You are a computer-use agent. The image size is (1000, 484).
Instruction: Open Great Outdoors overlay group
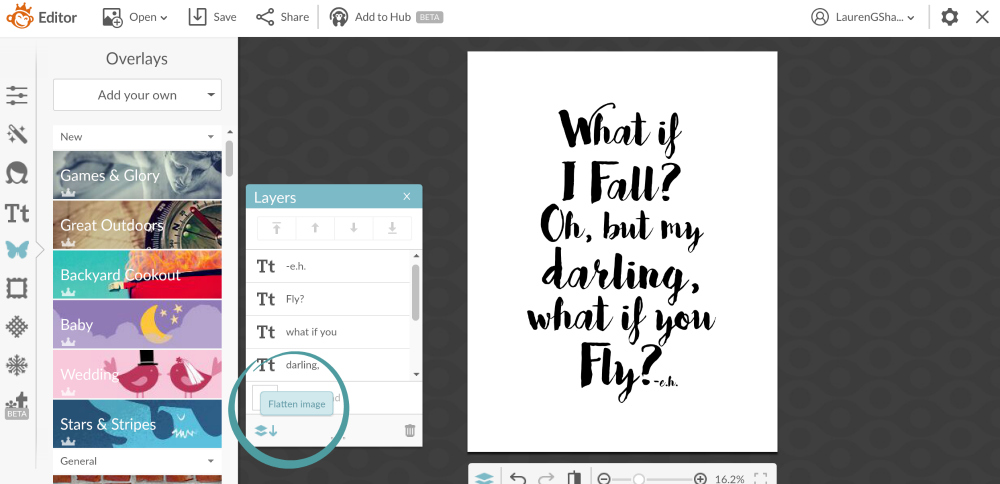coord(137,224)
